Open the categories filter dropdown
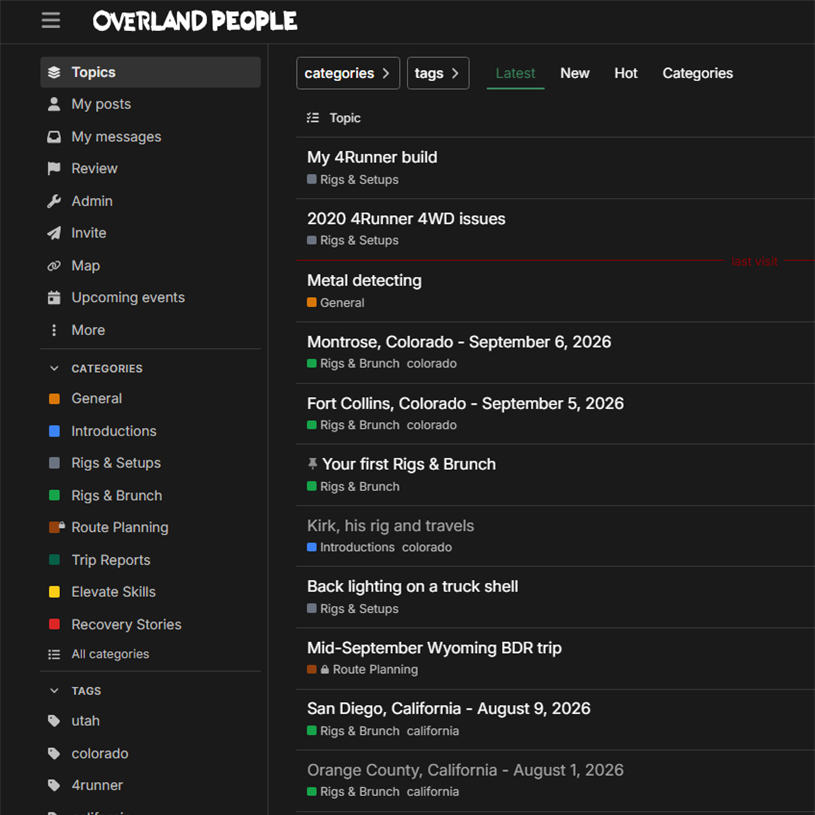Screen dimensions: 815x815 (x=348, y=73)
